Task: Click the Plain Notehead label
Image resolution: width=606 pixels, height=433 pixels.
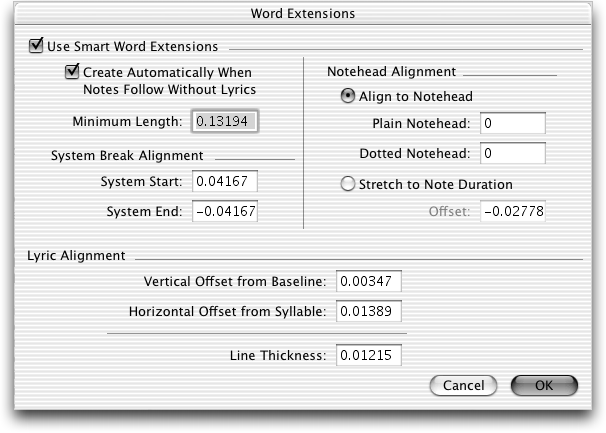Action: (421, 123)
